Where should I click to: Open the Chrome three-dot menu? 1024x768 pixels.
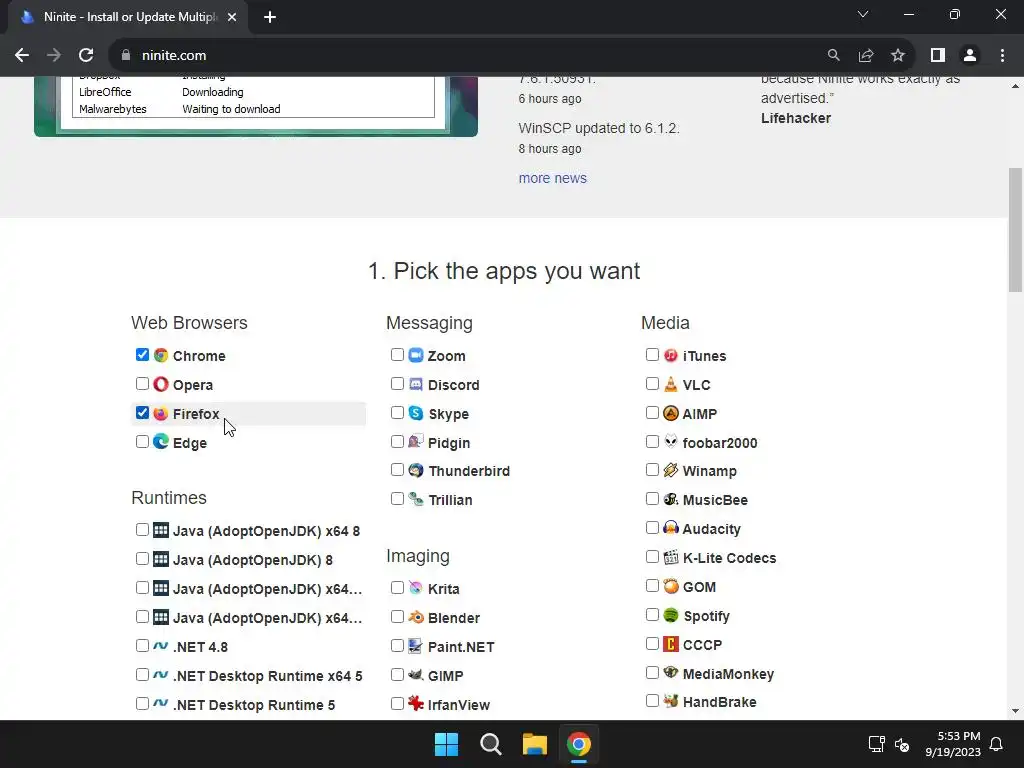[1002, 56]
